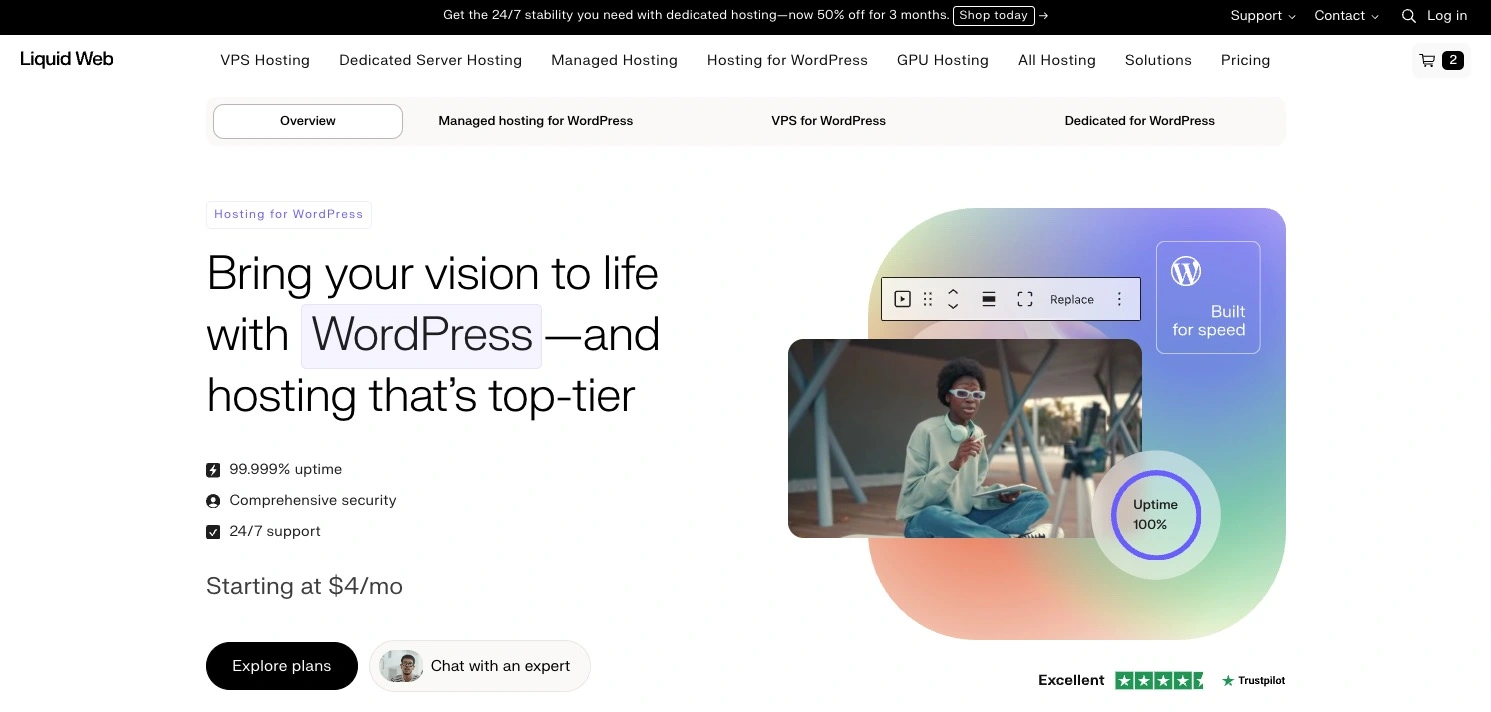The width and height of the screenshot is (1491, 712).
Task: Click the arrow next to Shop today
Action: [x=1044, y=15]
